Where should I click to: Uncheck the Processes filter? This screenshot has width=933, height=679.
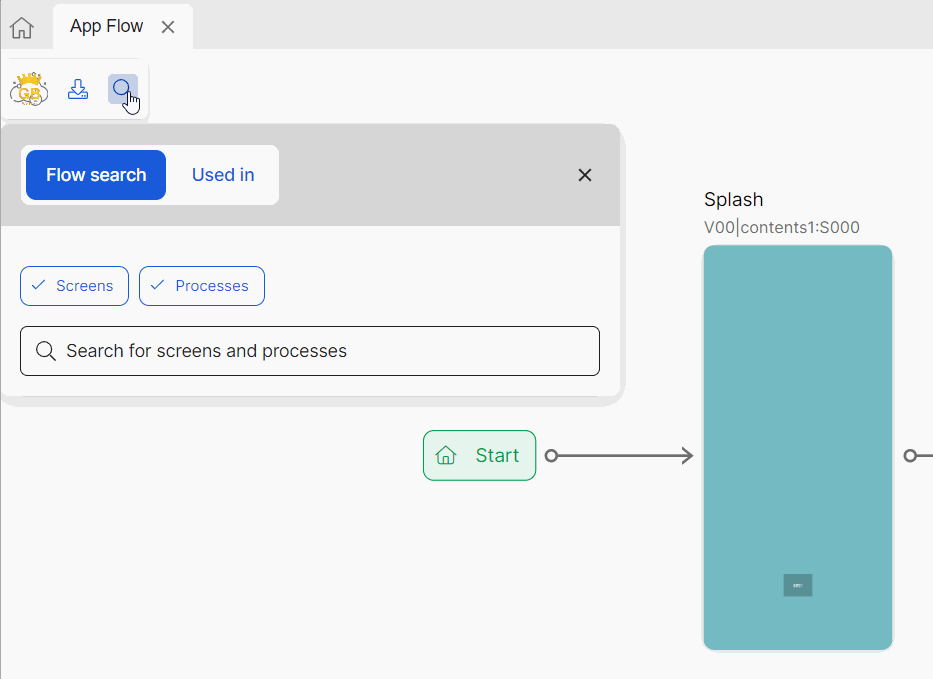201,286
